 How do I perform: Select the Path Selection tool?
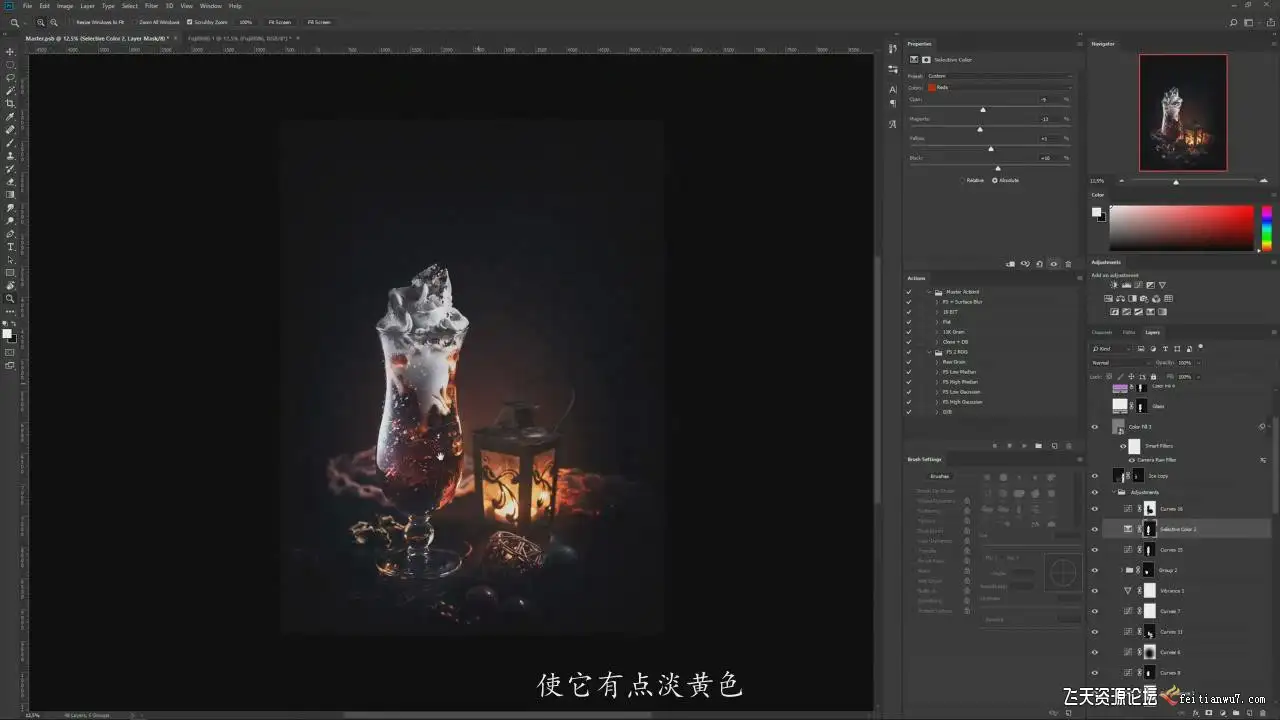[10, 260]
